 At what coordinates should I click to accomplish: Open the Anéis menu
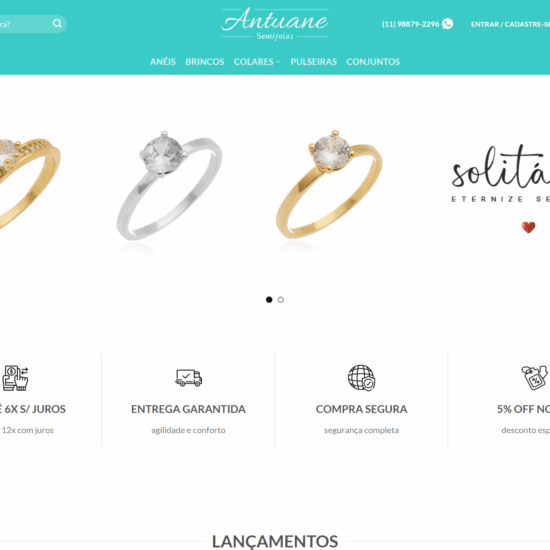point(163,61)
